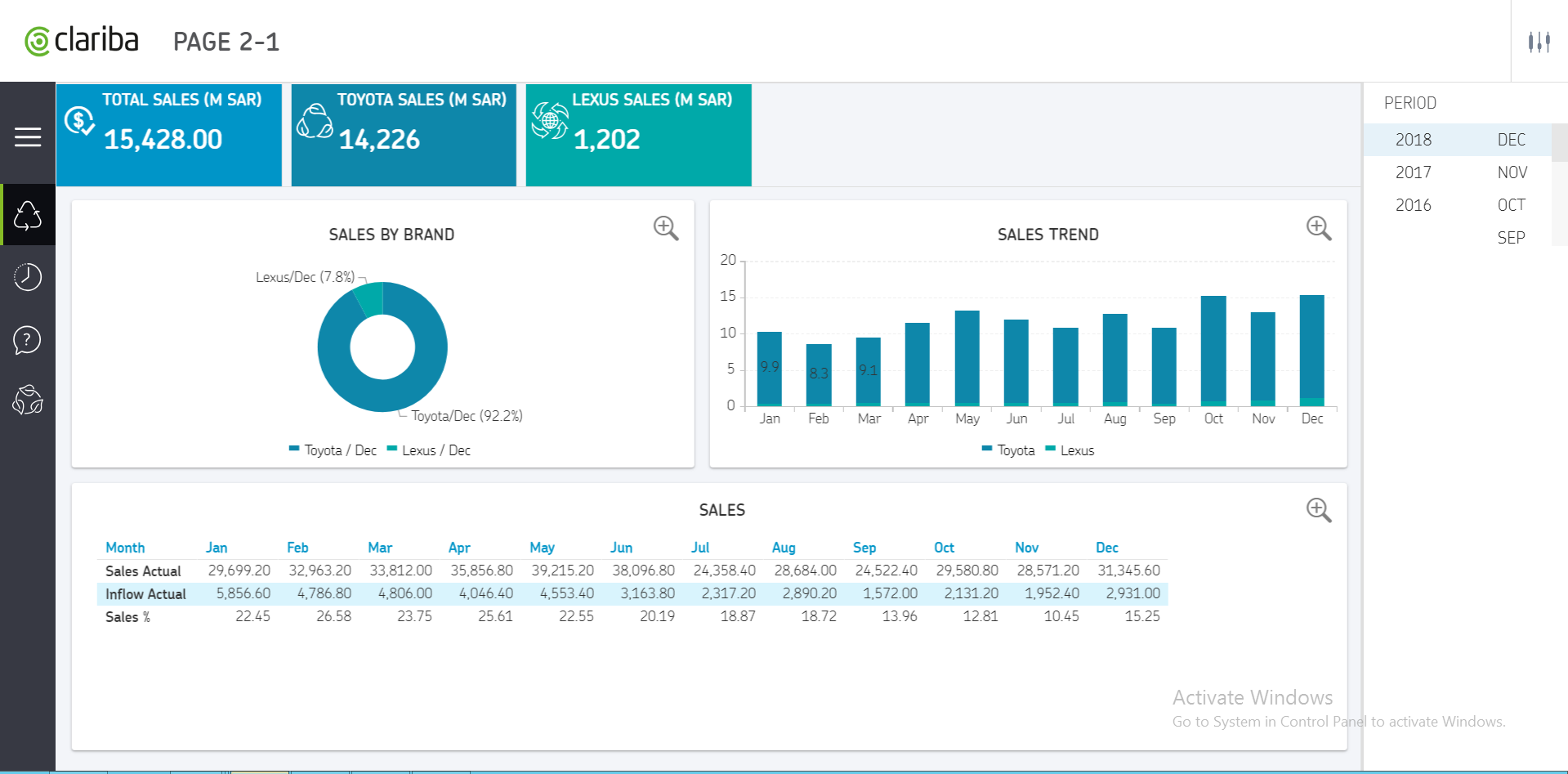Select year 2017 in Period filter

1414,172
